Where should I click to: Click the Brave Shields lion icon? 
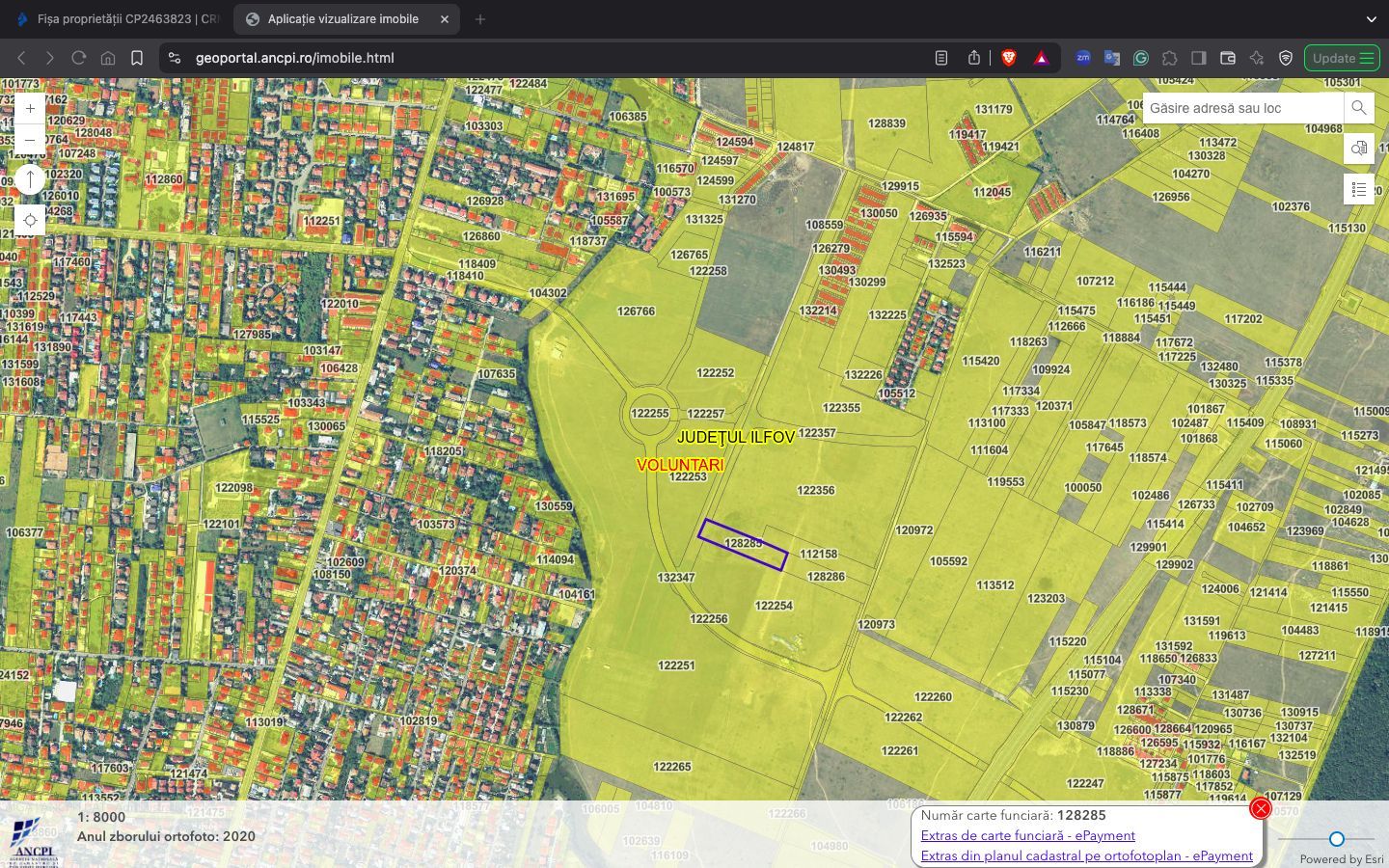1009,58
